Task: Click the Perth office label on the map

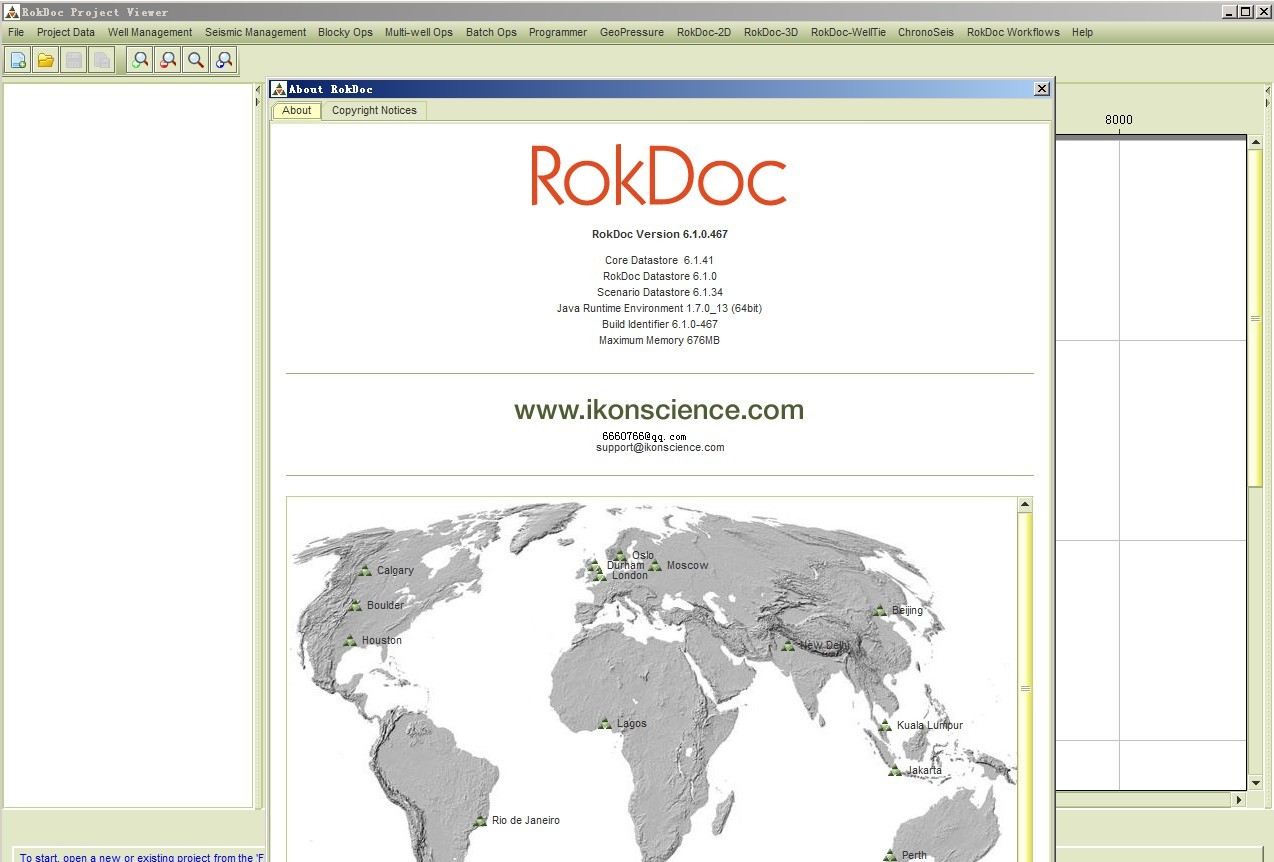Action: tap(914, 856)
